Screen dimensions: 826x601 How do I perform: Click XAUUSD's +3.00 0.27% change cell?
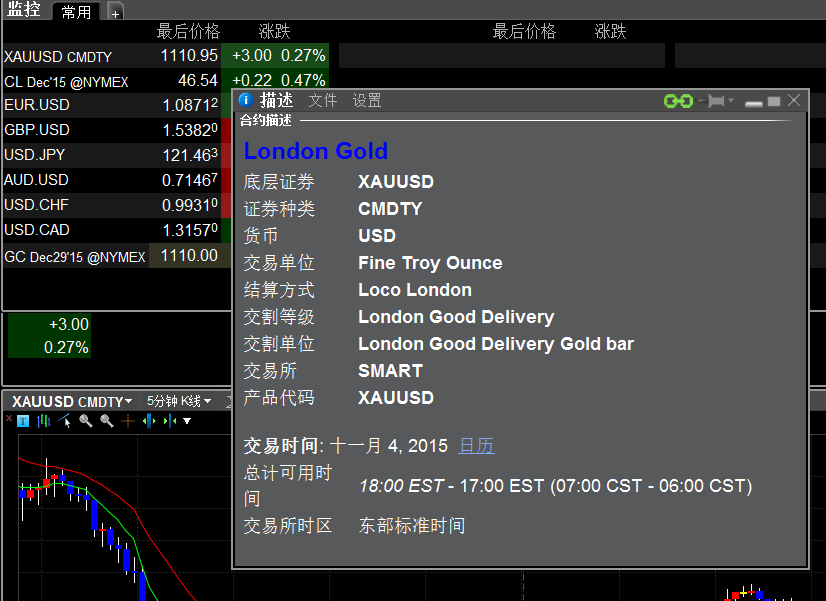pos(275,55)
